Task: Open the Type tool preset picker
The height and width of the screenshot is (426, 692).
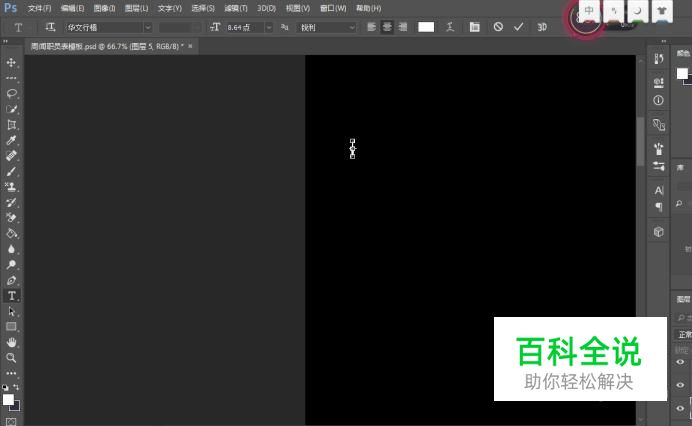Action: [19, 27]
